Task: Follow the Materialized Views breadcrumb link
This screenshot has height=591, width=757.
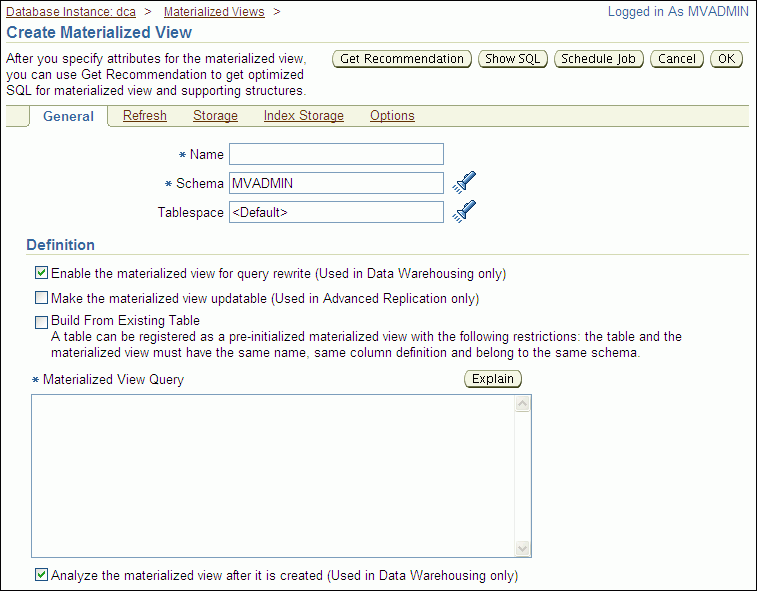Action: click(x=214, y=12)
